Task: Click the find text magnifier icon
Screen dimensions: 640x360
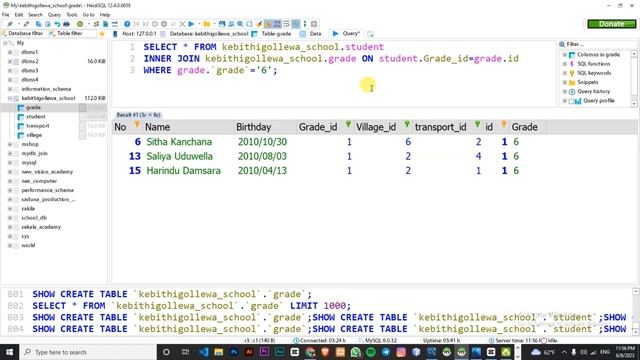Action: pos(240,24)
